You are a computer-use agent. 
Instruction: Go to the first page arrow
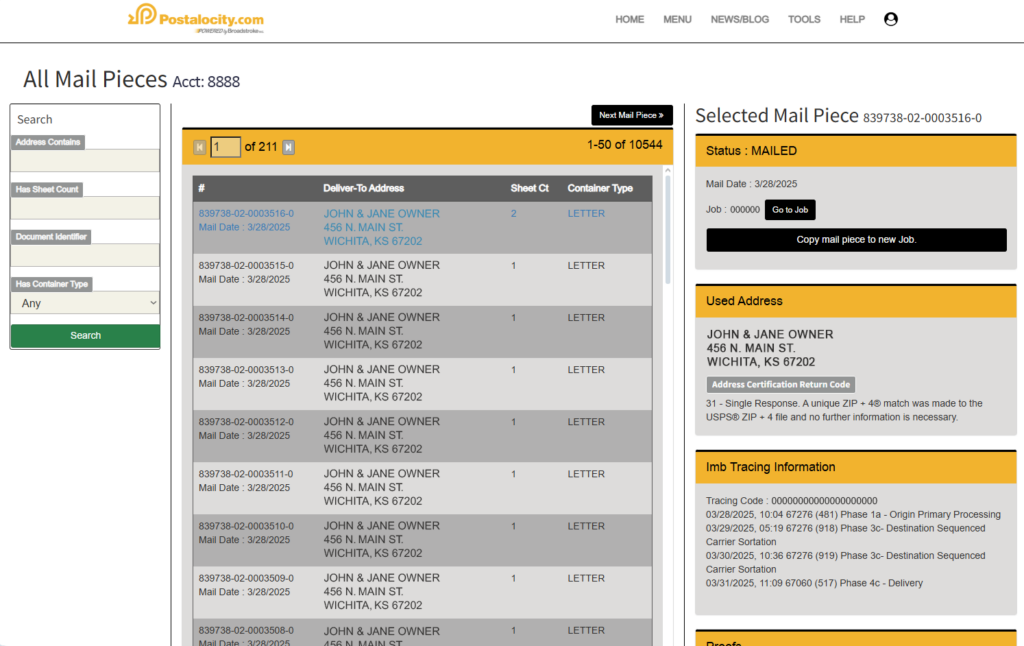[200, 148]
